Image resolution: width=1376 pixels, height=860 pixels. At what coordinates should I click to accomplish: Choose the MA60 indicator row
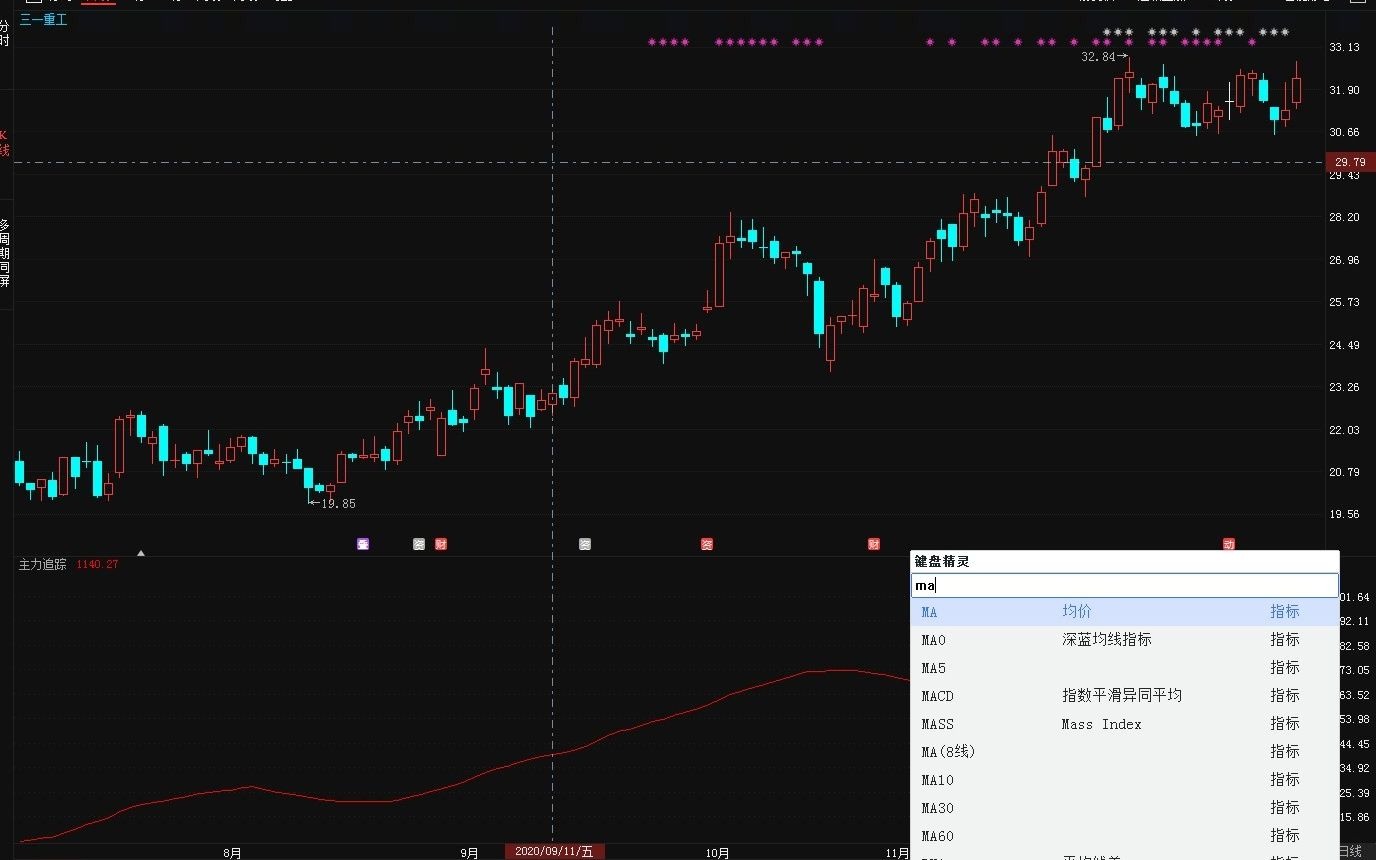click(x=1124, y=836)
